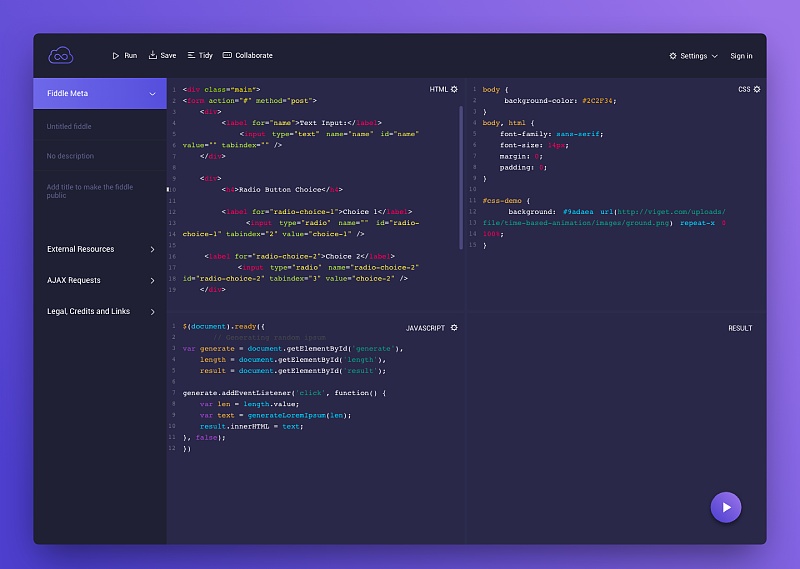Click the Settings gear icon in header
The height and width of the screenshot is (569, 800).
[673, 56]
